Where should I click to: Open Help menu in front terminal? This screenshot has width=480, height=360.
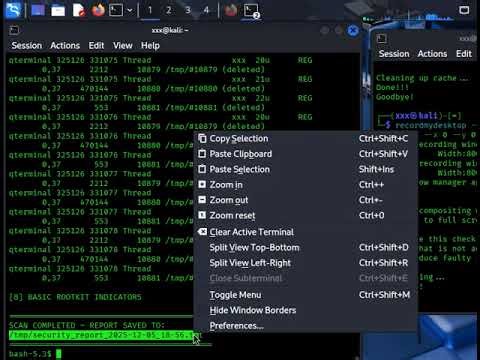[150, 45]
